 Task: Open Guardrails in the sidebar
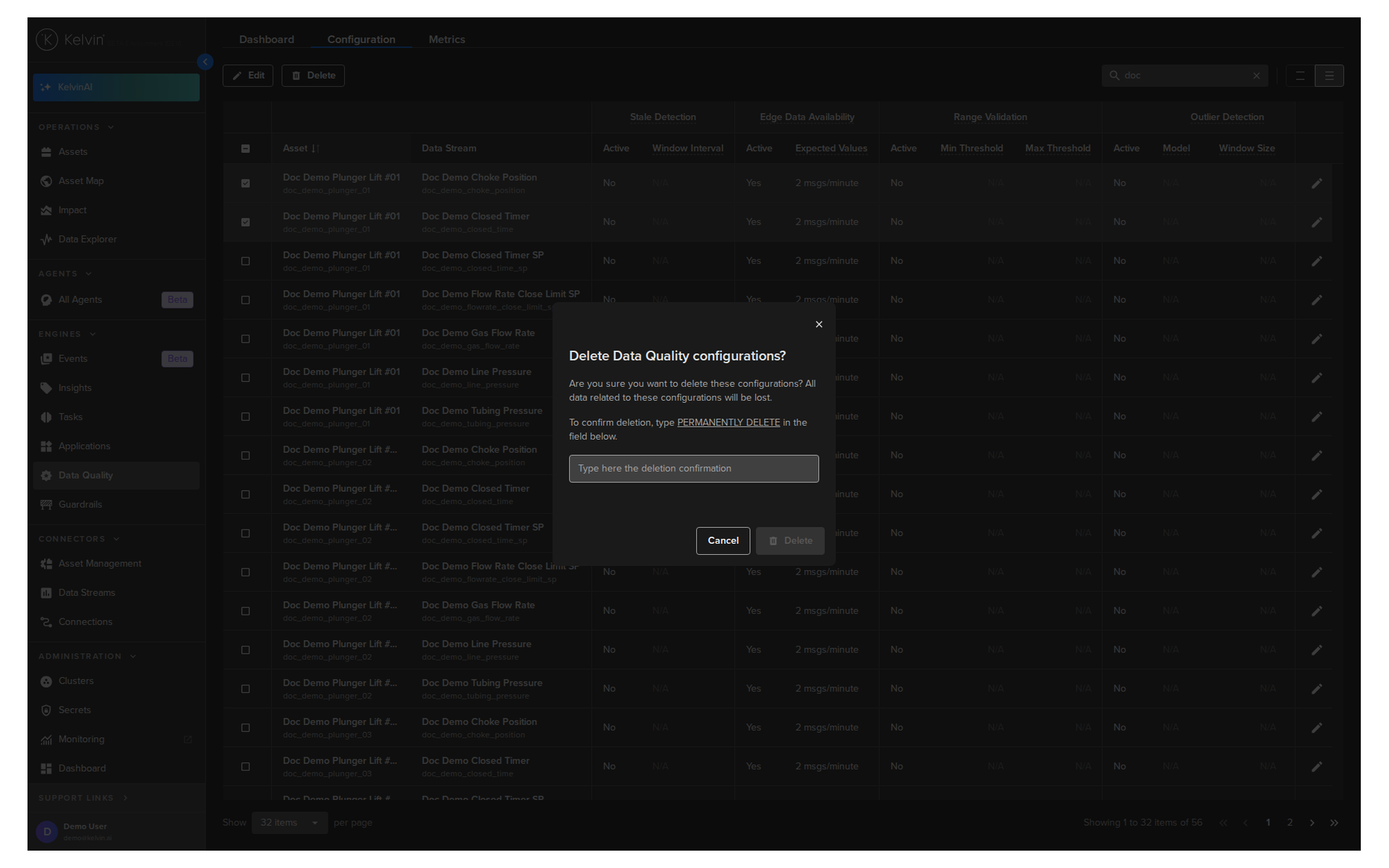click(x=116, y=504)
